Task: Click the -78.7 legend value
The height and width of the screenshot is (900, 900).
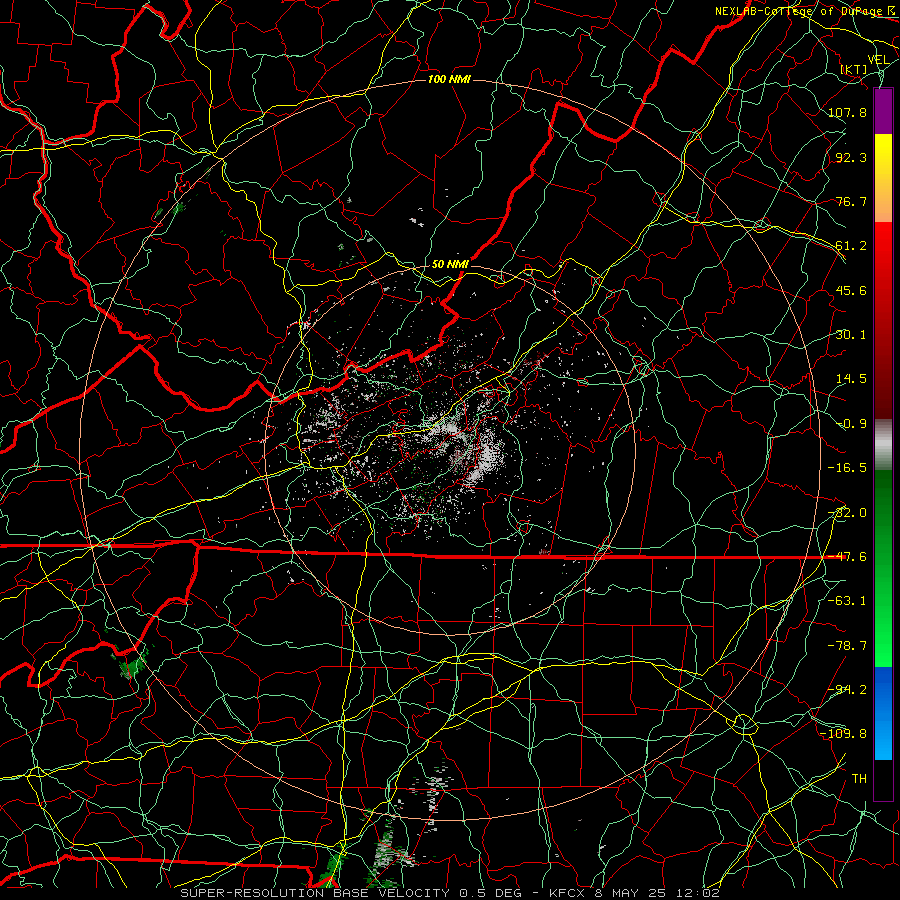Action: (847, 646)
